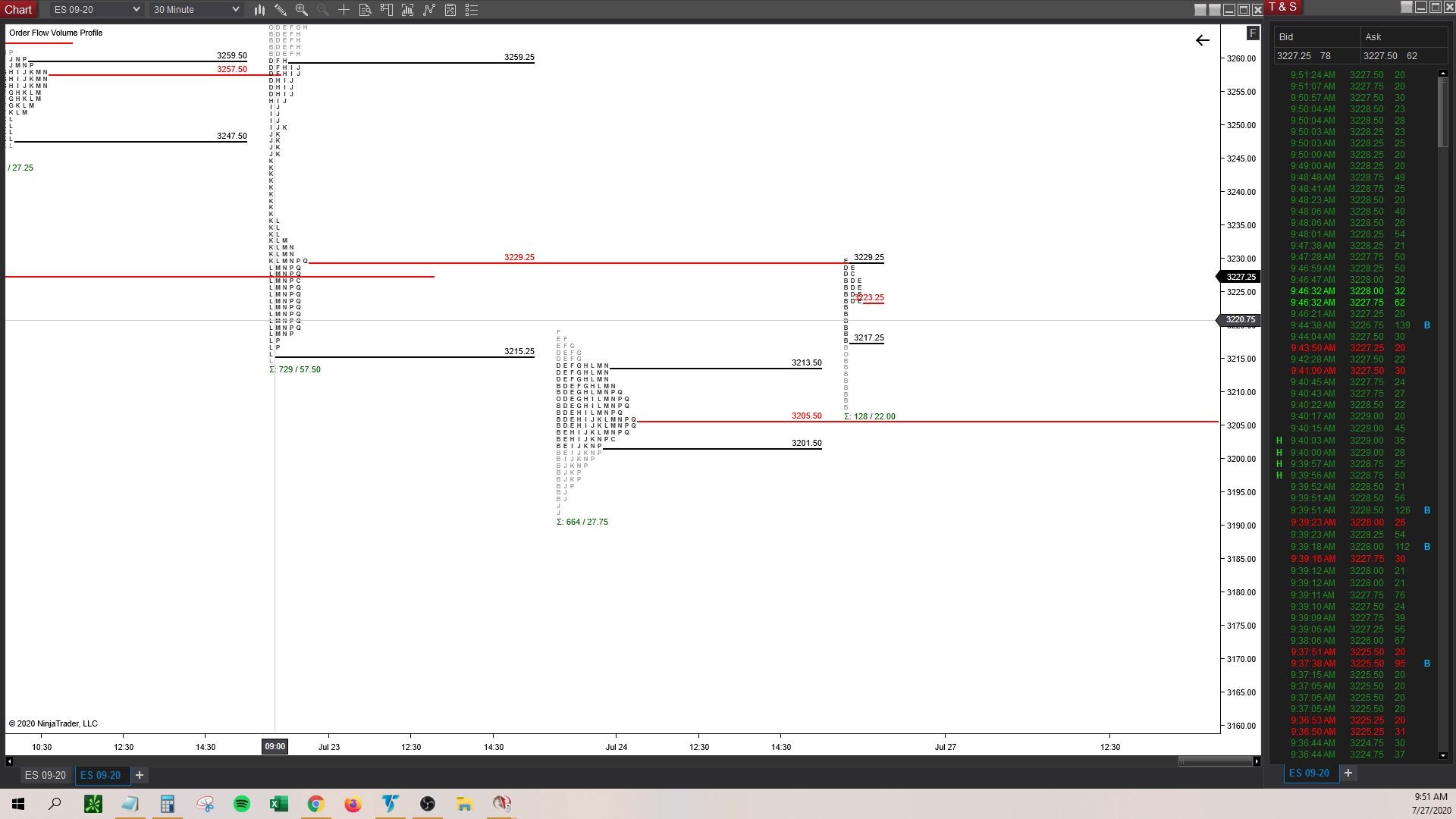Select the ES 09-20 tab in T&S window
This screenshot has height=819, width=1456.
click(x=1309, y=773)
